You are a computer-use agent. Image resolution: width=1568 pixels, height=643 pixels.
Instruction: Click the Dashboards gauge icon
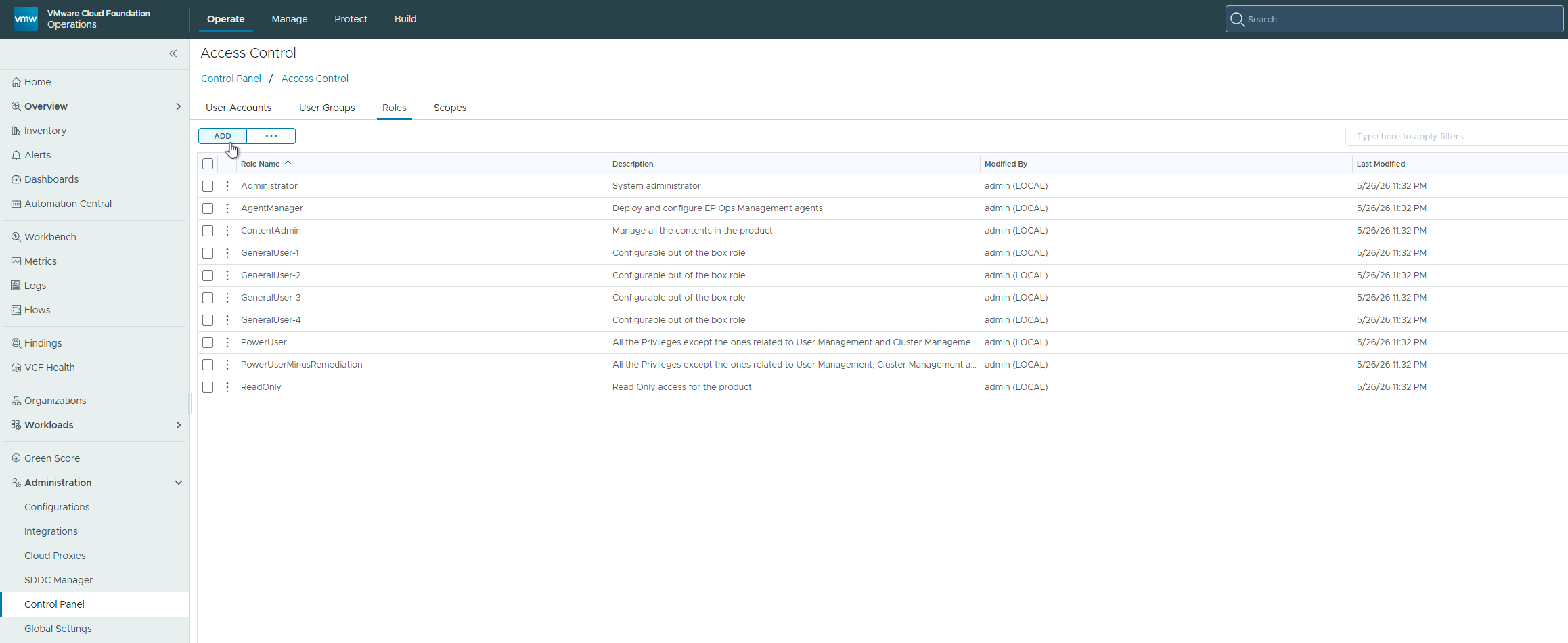(16, 179)
